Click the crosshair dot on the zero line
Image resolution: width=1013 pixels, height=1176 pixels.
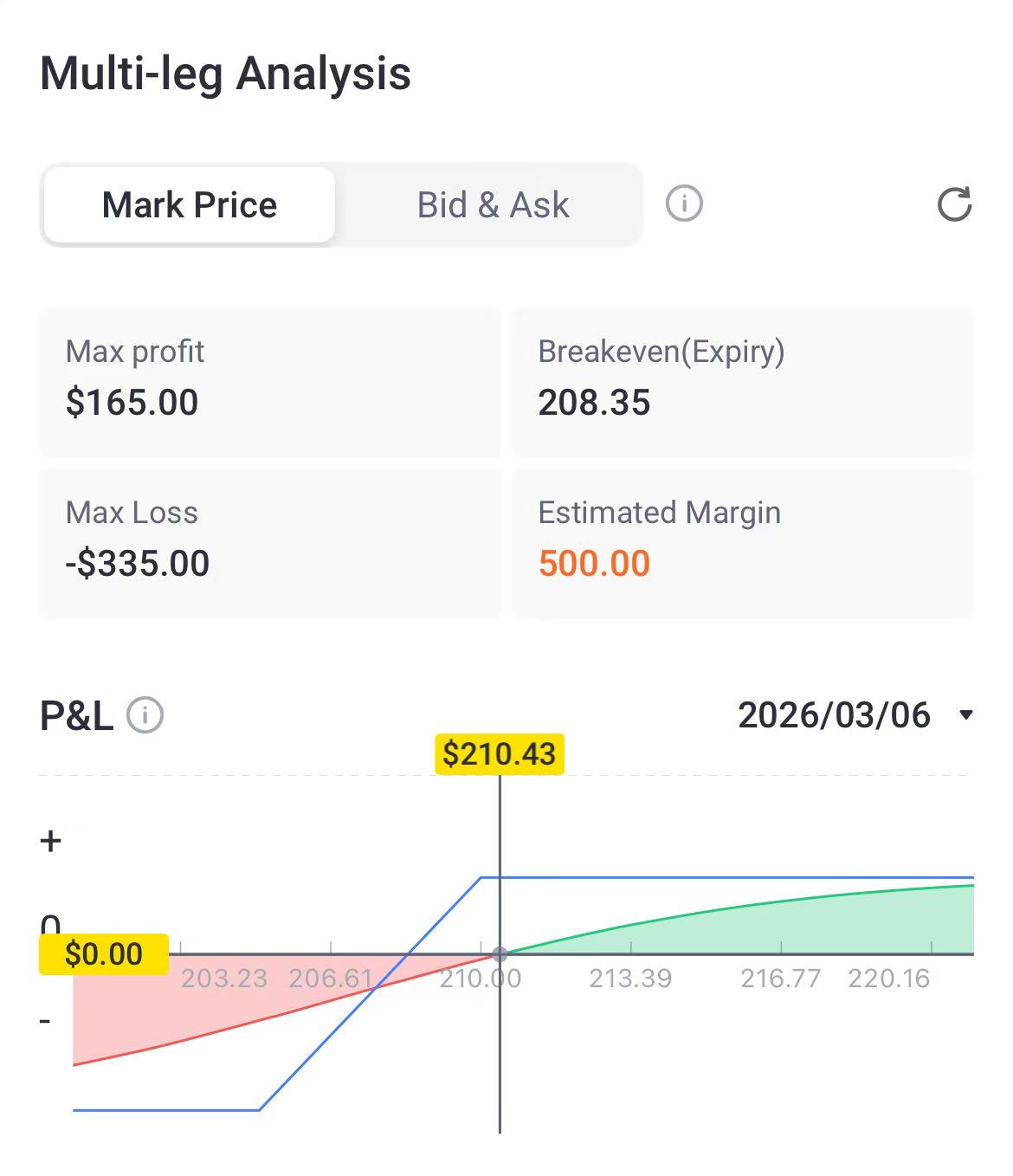coord(500,953)
